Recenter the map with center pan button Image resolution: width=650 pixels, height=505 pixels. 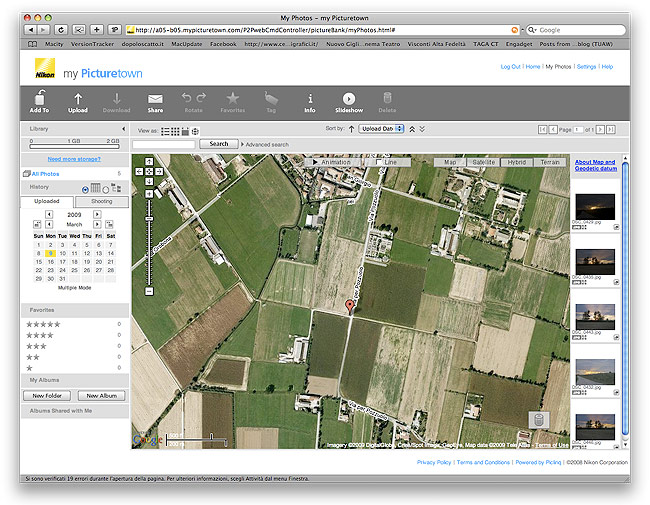coord(149,171)
